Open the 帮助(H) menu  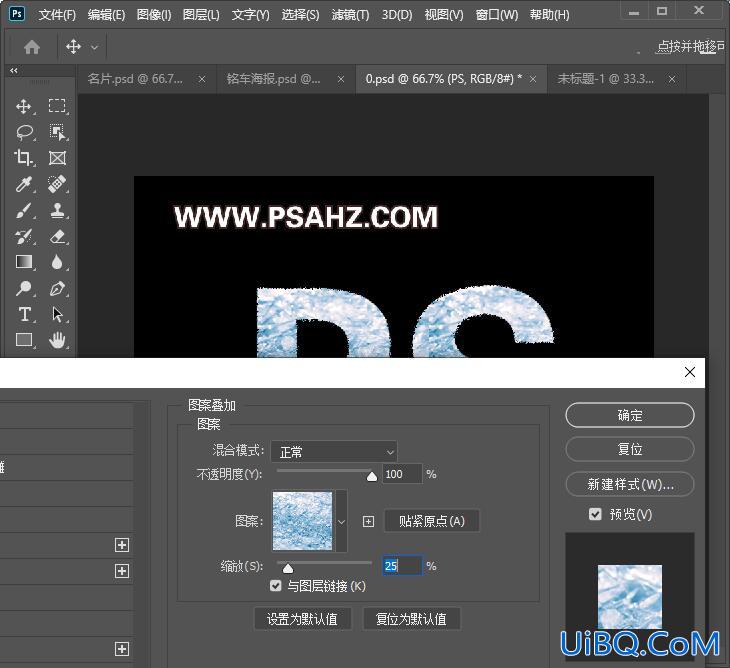549,15
